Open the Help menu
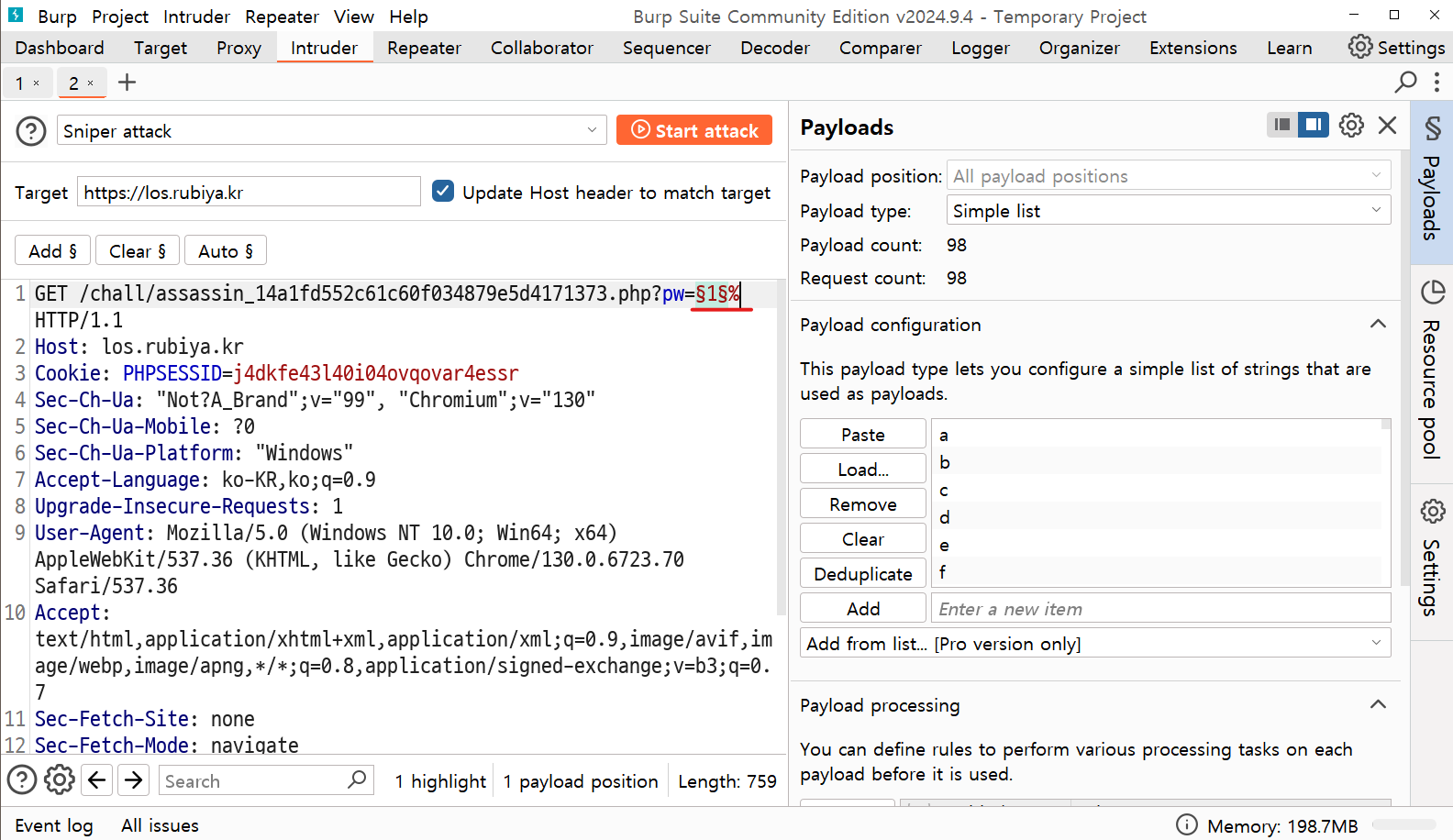This screenshot has height=840, width=1453. 408,17
